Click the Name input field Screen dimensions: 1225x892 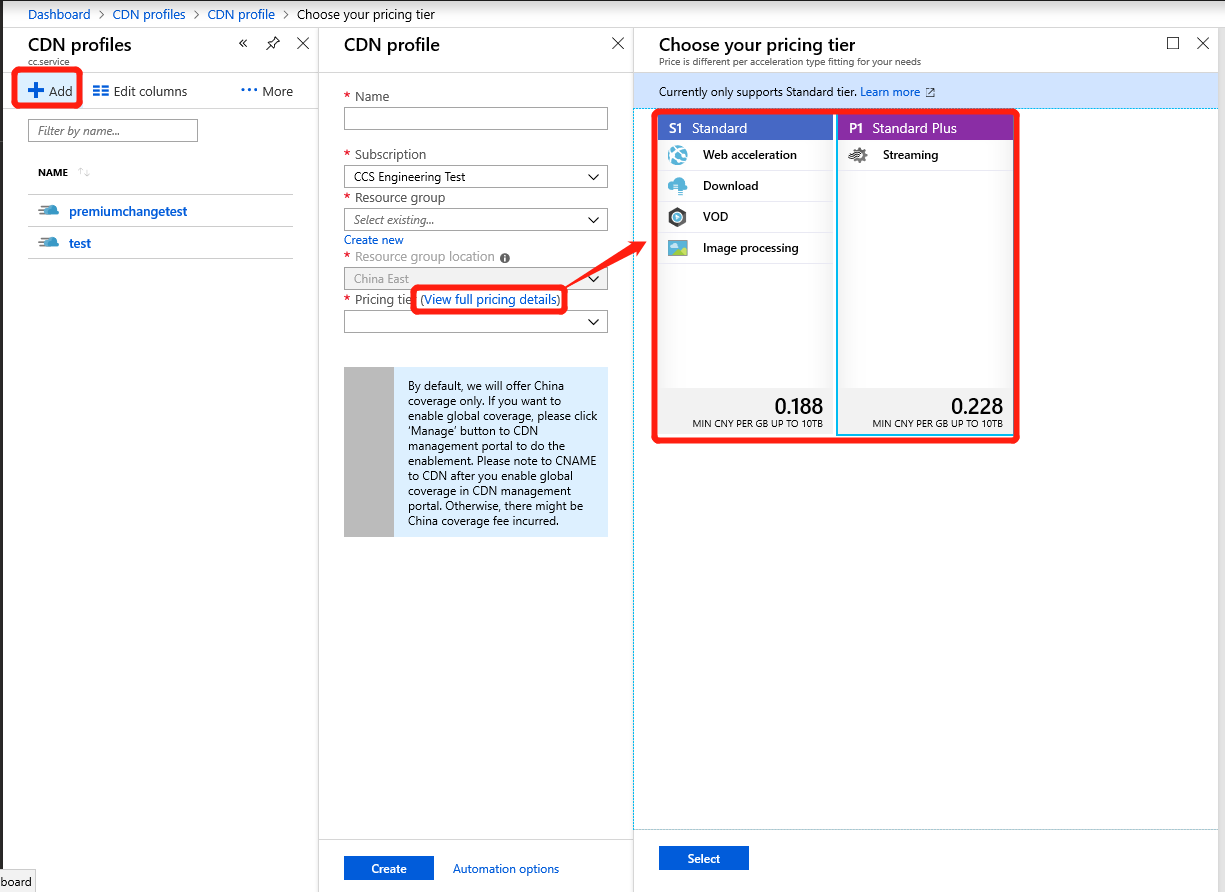476,119
